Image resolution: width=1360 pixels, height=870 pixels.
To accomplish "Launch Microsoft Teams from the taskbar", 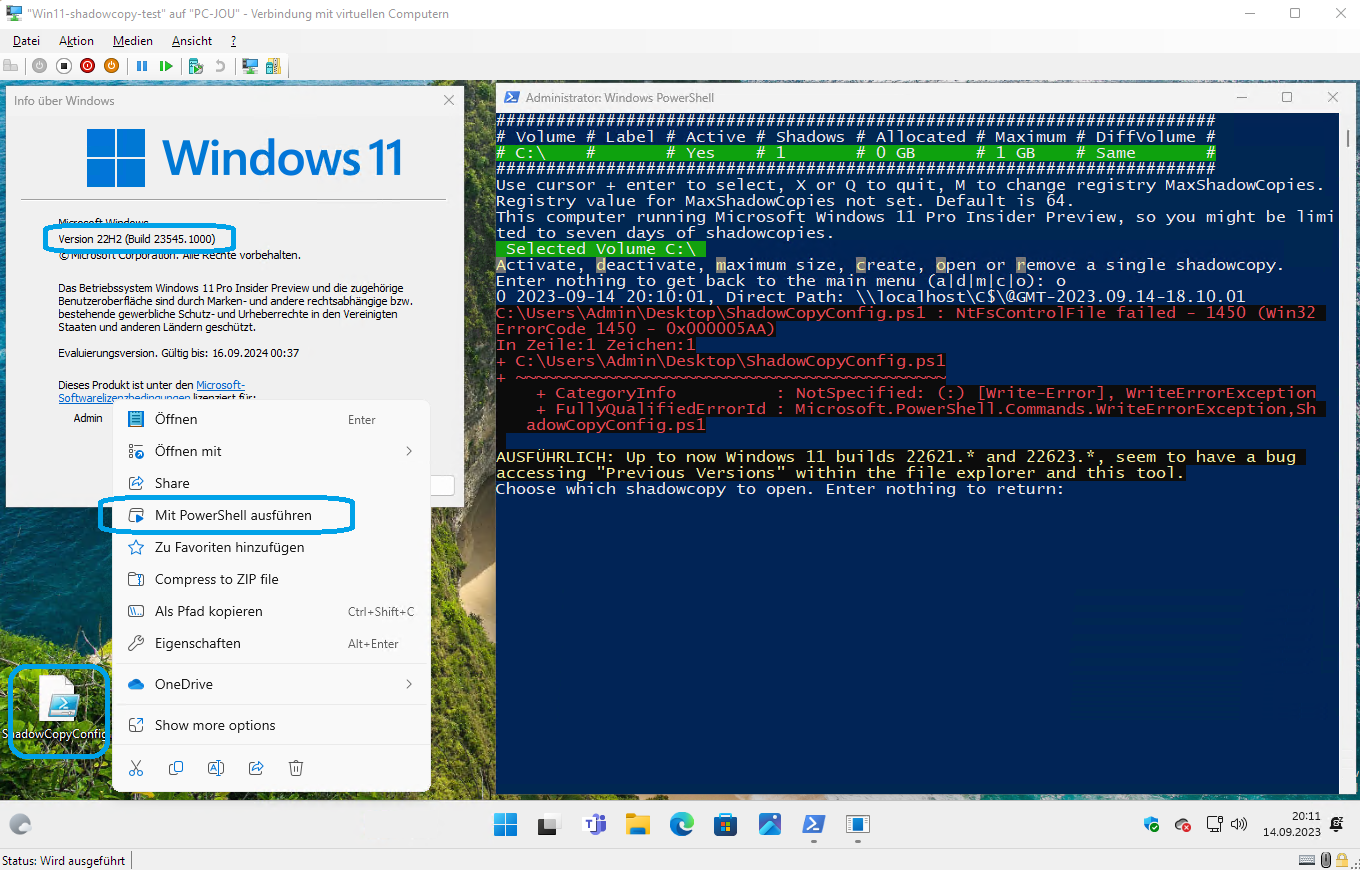I will [x=596, y=825].
